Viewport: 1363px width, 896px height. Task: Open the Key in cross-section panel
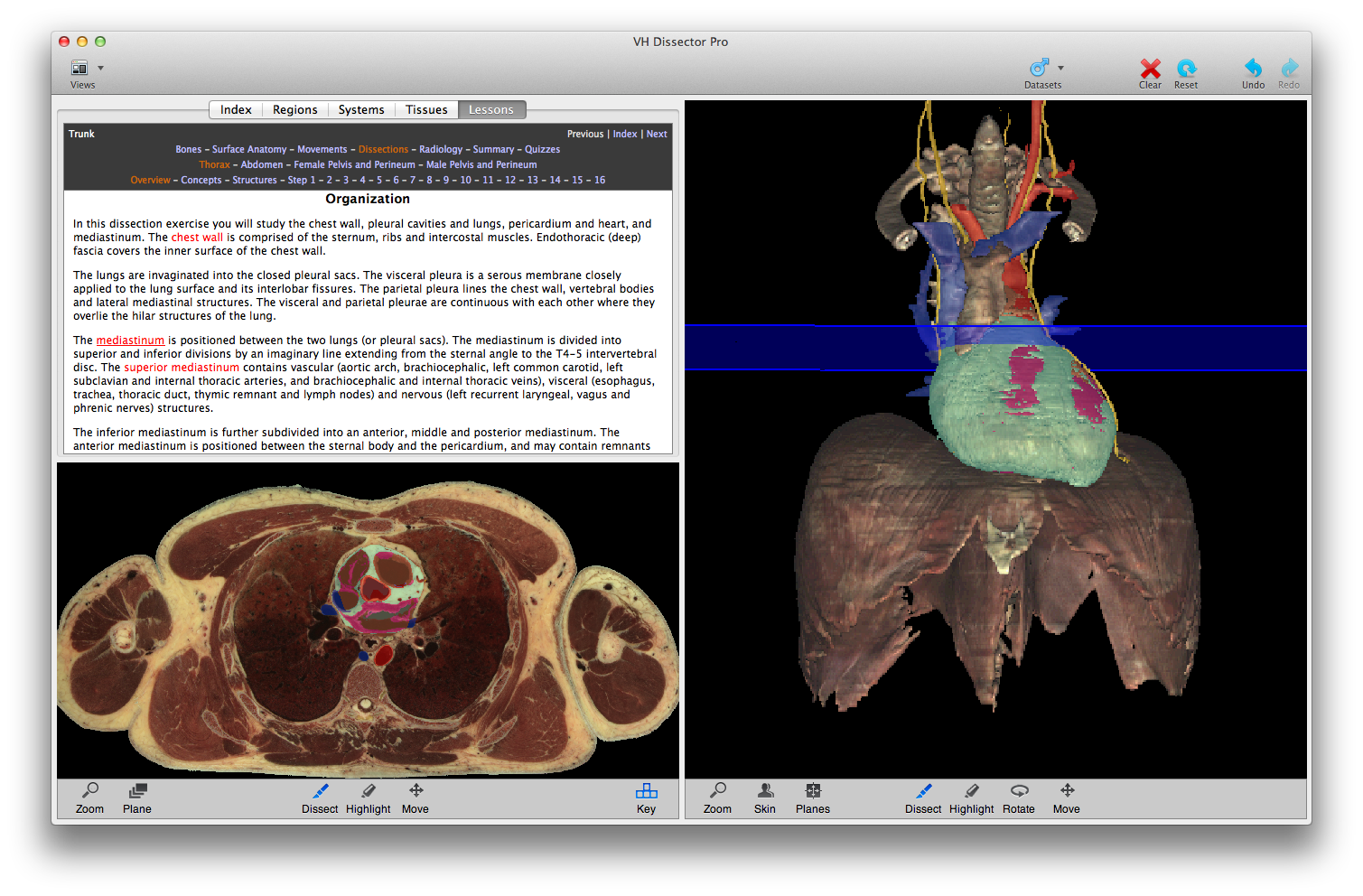[646, 798]
